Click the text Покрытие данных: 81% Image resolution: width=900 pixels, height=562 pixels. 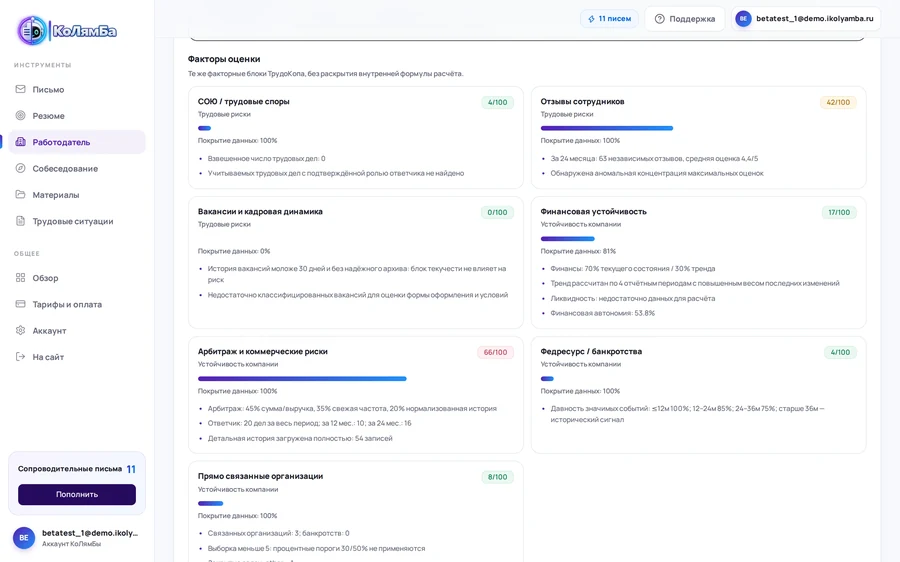point(578,251)
